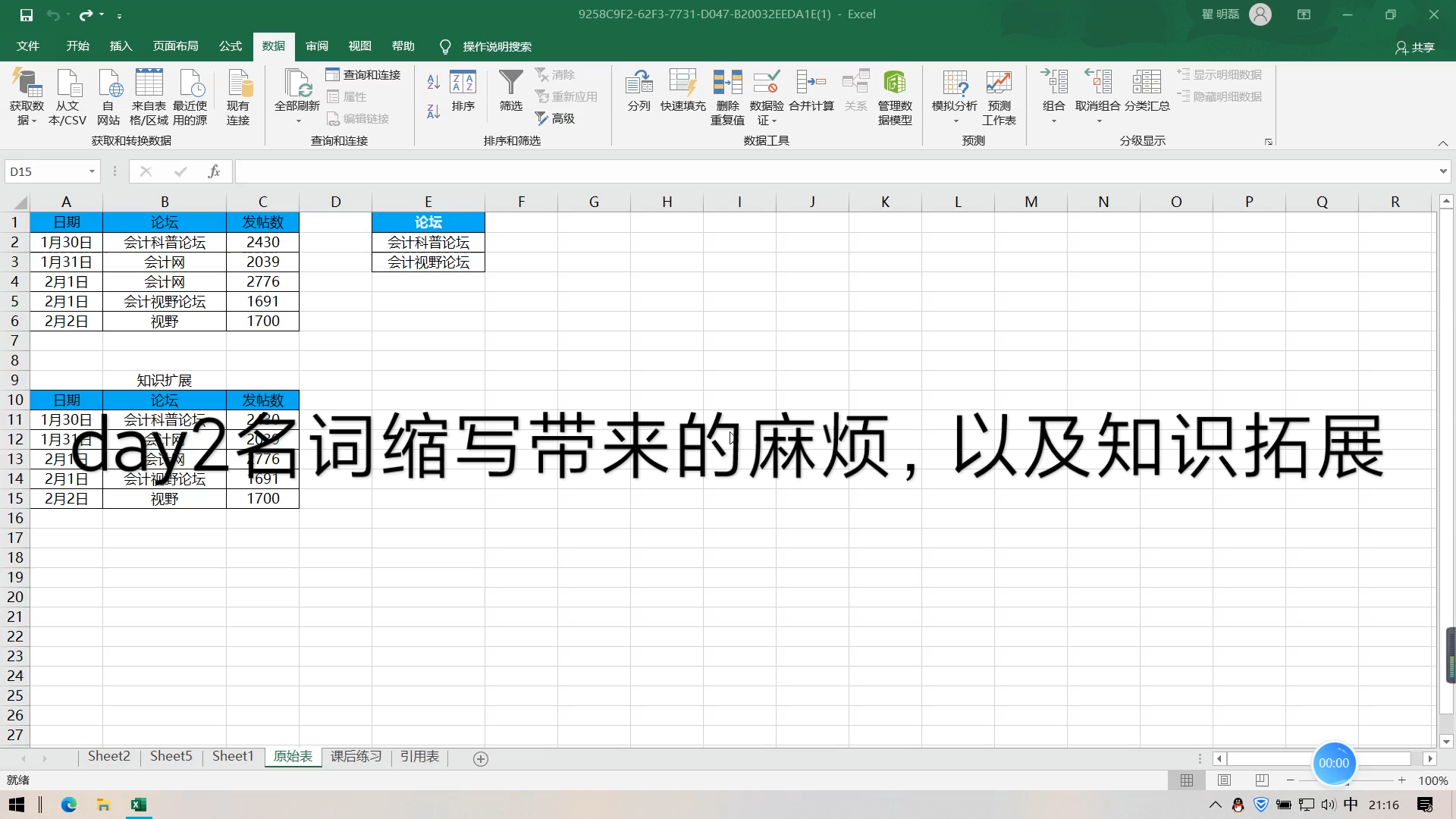Click Advanced (高级) filter button
Viewport: 1456px width, 819px height.
555,118
